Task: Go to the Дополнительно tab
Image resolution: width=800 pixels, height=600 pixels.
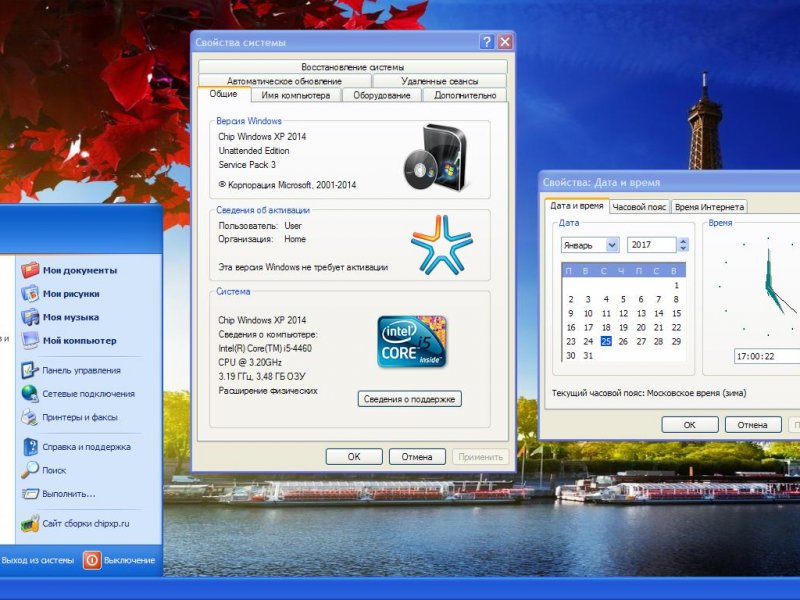Action: [465, 95]
